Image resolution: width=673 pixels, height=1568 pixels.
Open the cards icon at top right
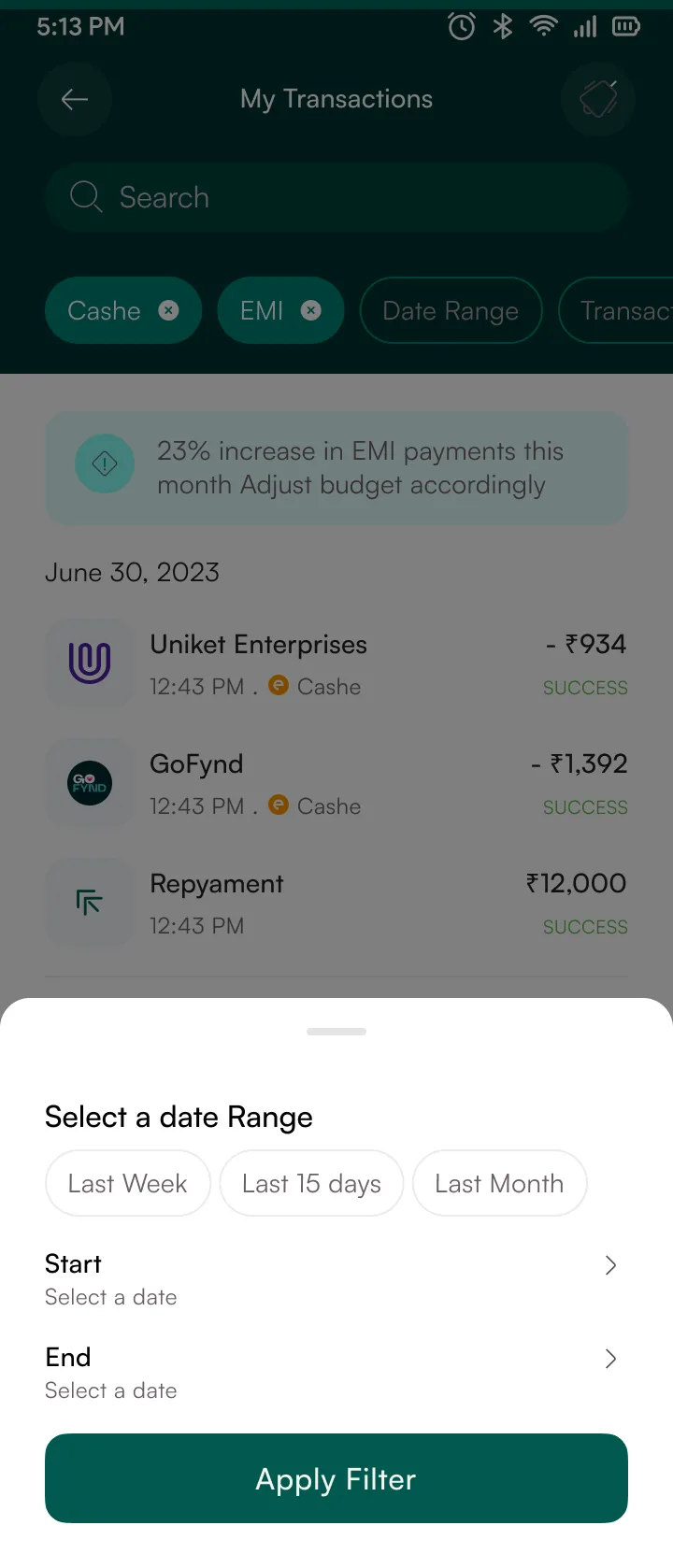point(598,99)
